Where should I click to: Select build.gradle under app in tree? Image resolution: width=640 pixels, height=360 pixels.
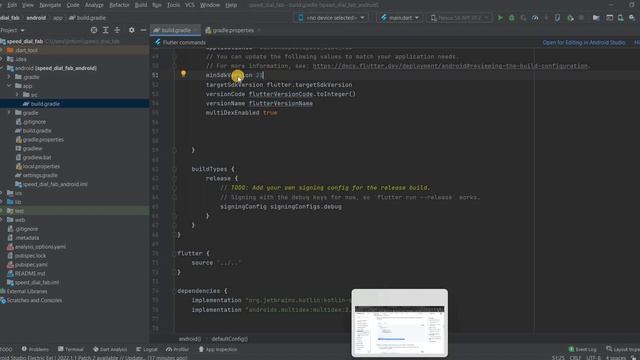(x=45, y=104)
